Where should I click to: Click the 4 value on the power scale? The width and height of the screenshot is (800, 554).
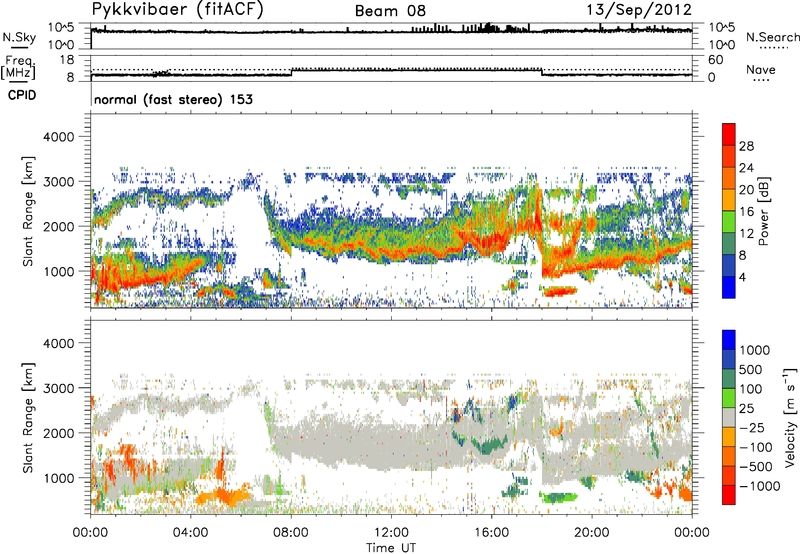742,278
